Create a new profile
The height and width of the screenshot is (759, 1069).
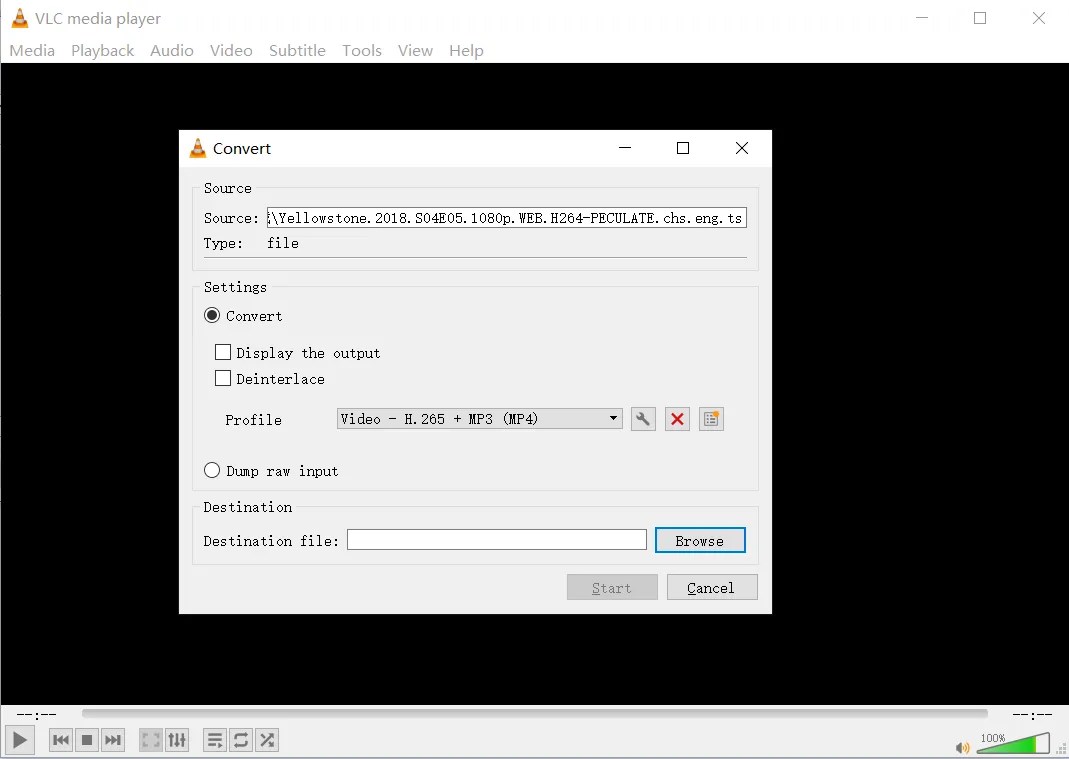pos(710,418)
